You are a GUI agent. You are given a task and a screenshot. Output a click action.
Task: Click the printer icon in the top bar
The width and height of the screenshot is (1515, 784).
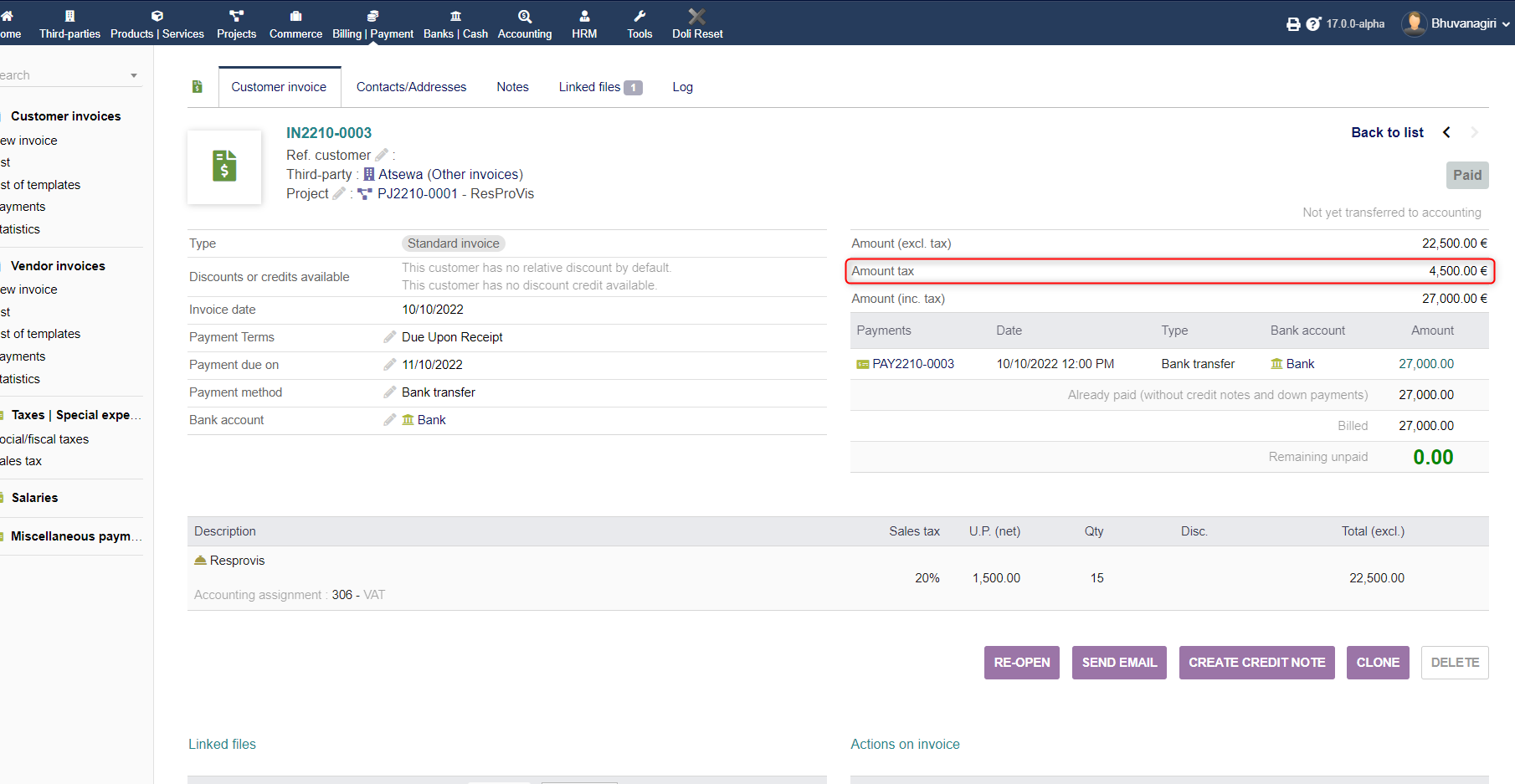point(1292,23)
